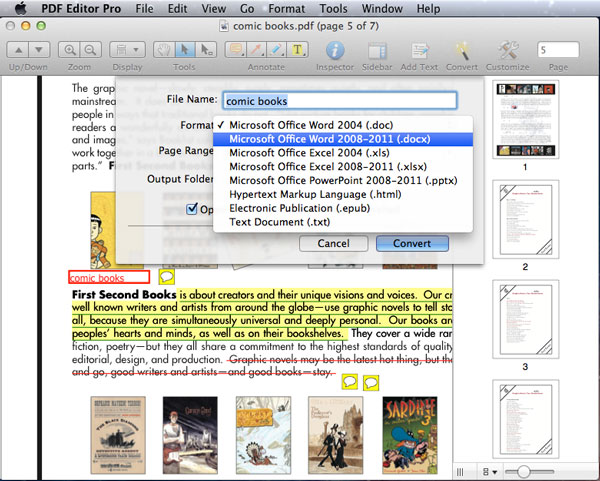This screenshot has width=600, height=481.
Task: Click the Cancel button
Action: [333, 243]
